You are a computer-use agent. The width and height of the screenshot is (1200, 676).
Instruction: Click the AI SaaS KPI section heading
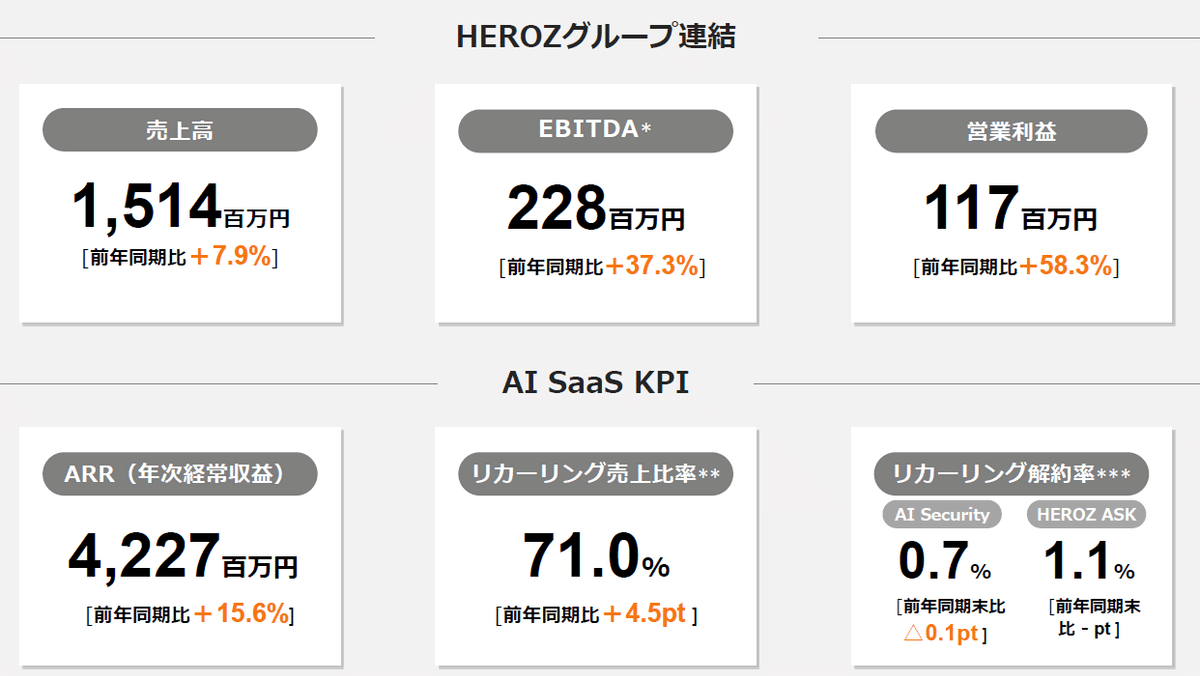click(x=596, y=383)
